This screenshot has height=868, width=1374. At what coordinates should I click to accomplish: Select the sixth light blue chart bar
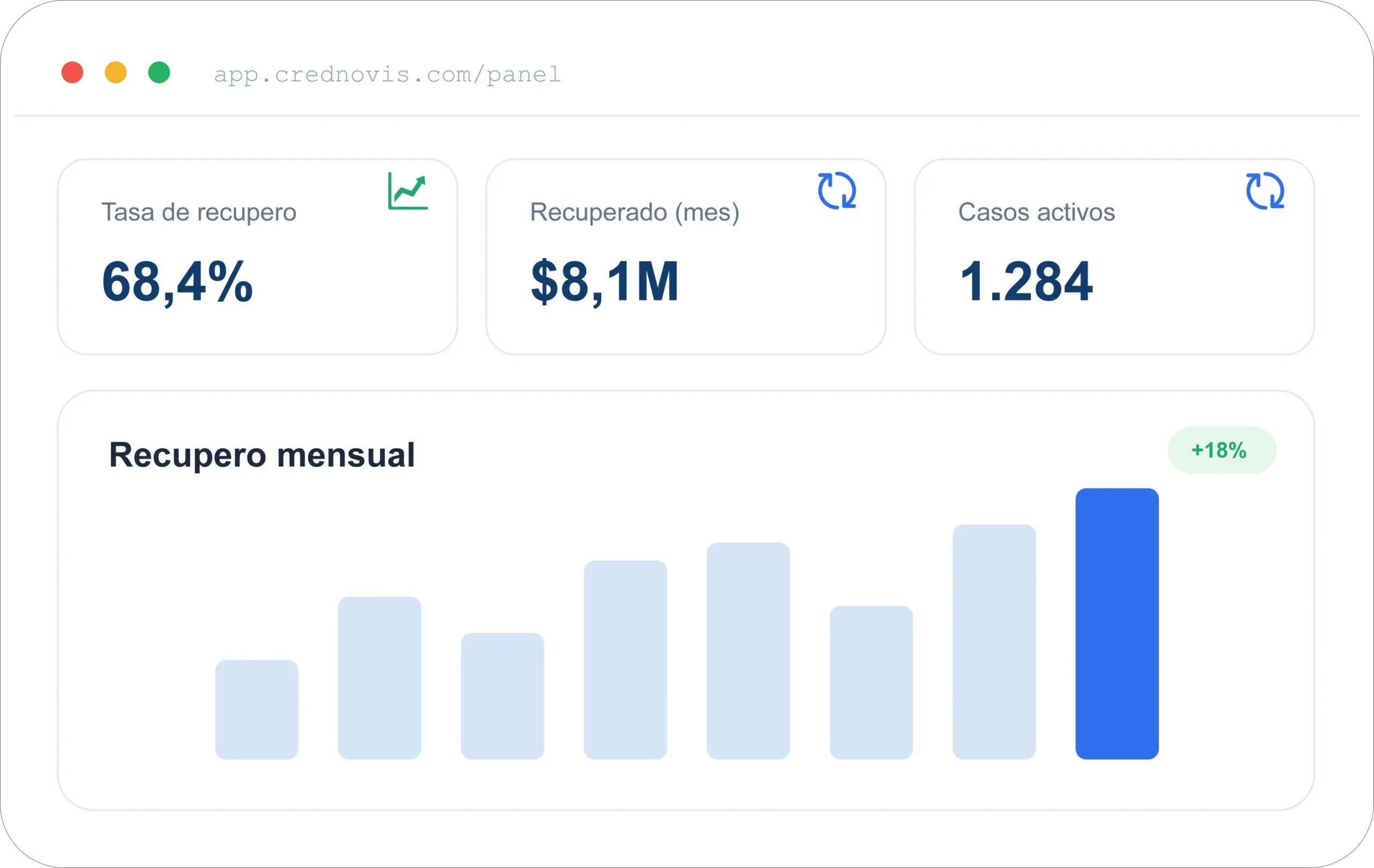tap(871, 682)
